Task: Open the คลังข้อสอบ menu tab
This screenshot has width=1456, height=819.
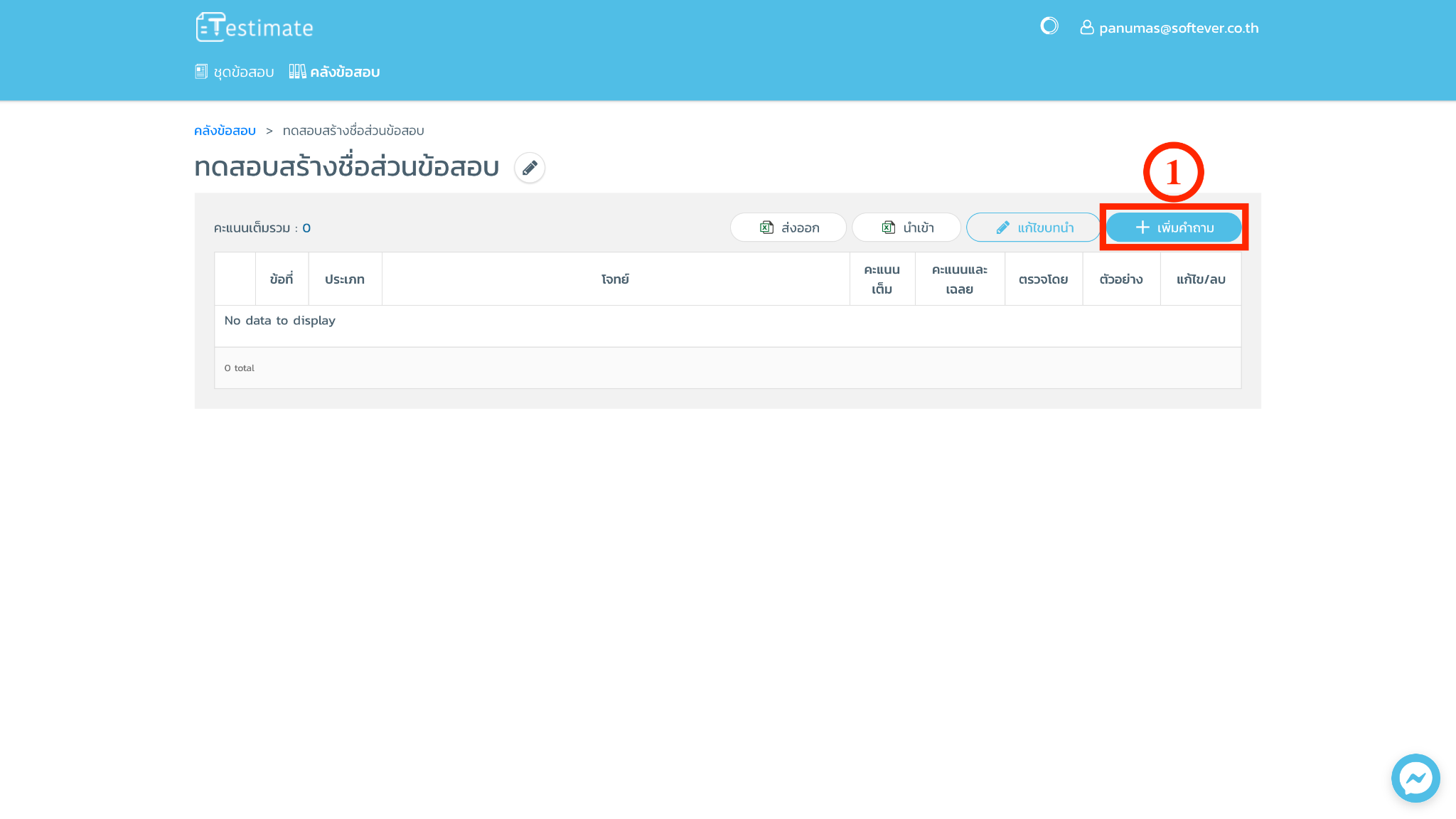Action: (335, 72)
